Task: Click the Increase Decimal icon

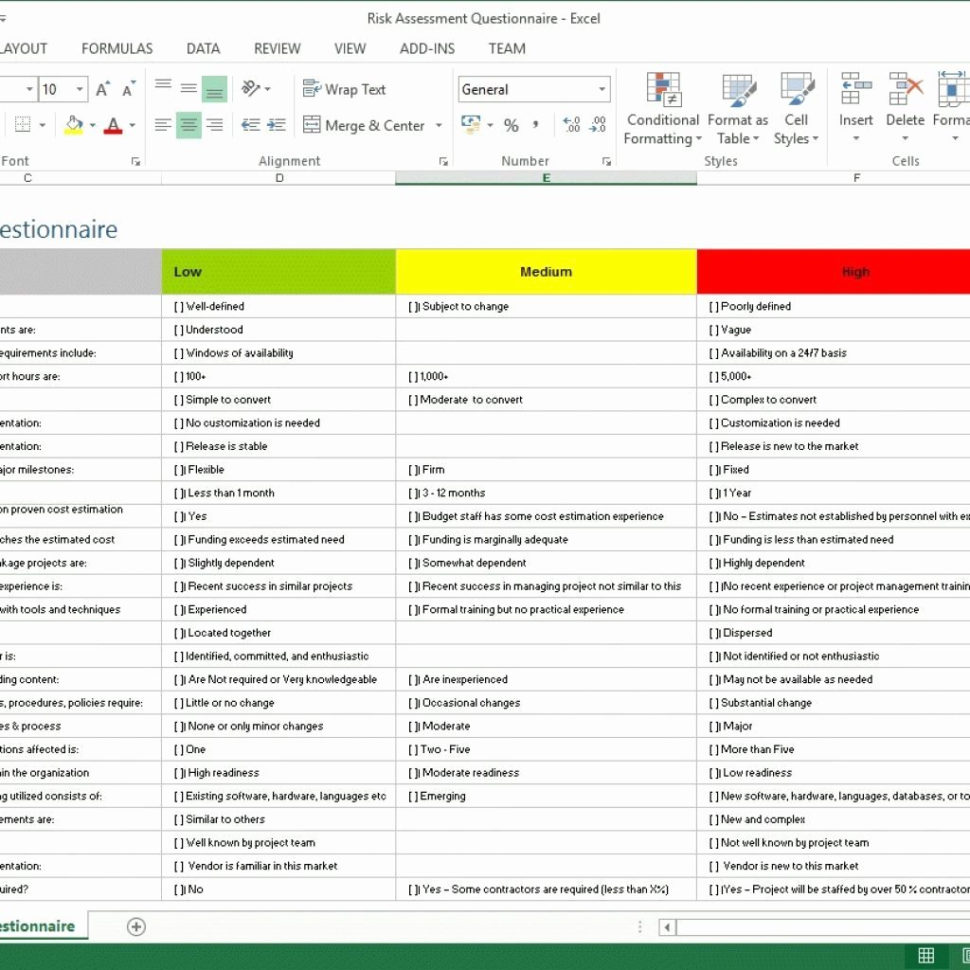Action: click(571, 125)
